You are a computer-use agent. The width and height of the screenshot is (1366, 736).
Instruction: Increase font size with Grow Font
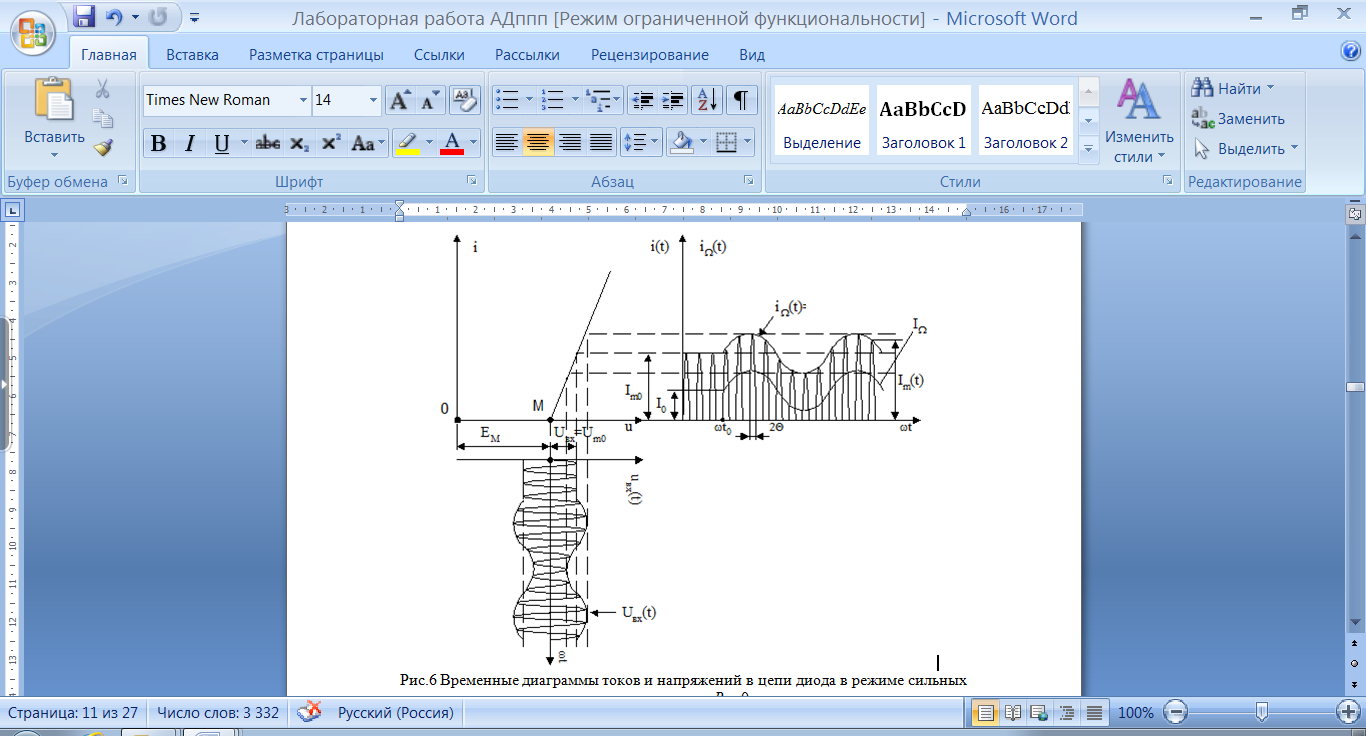(401, 100)
